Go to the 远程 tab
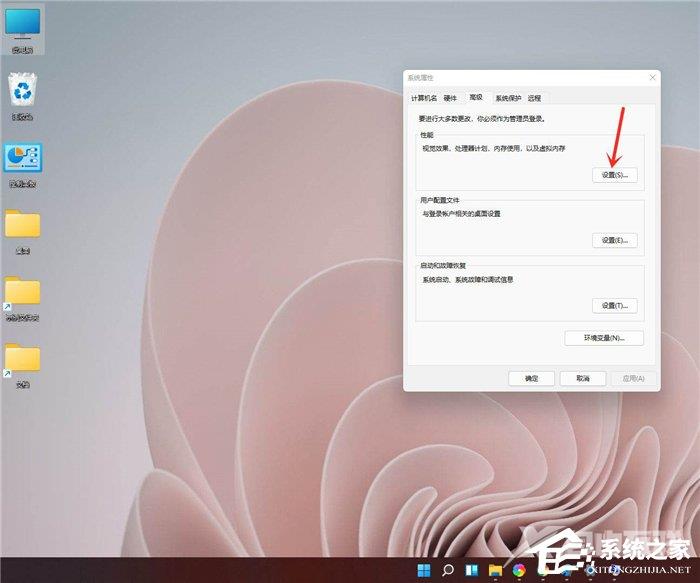The image size is (700, 583). point(534,98)
